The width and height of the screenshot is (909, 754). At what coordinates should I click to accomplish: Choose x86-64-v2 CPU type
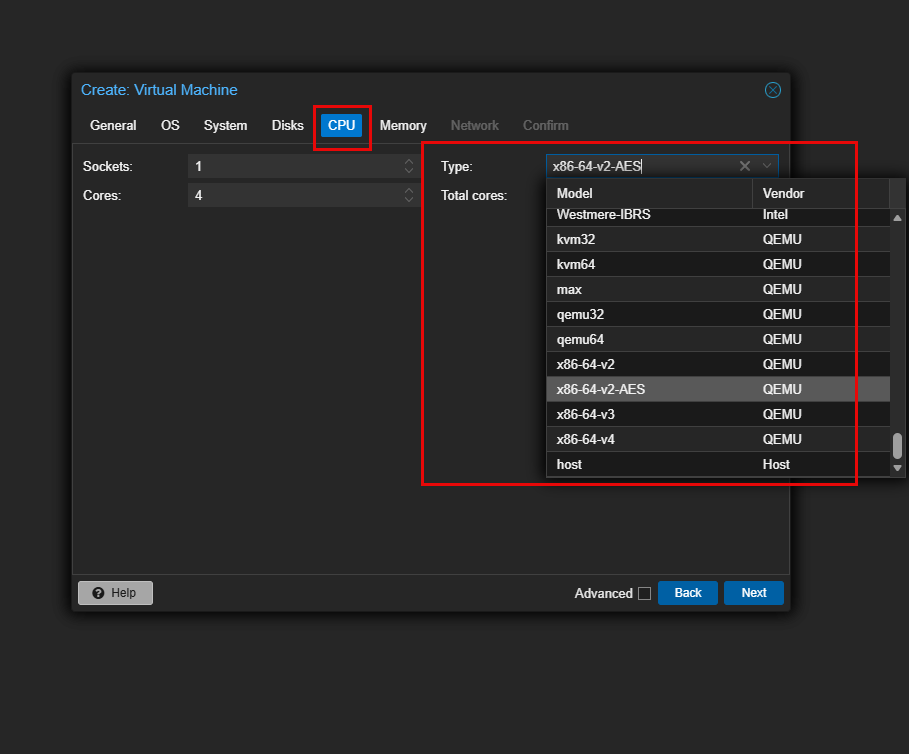(718, 364)
